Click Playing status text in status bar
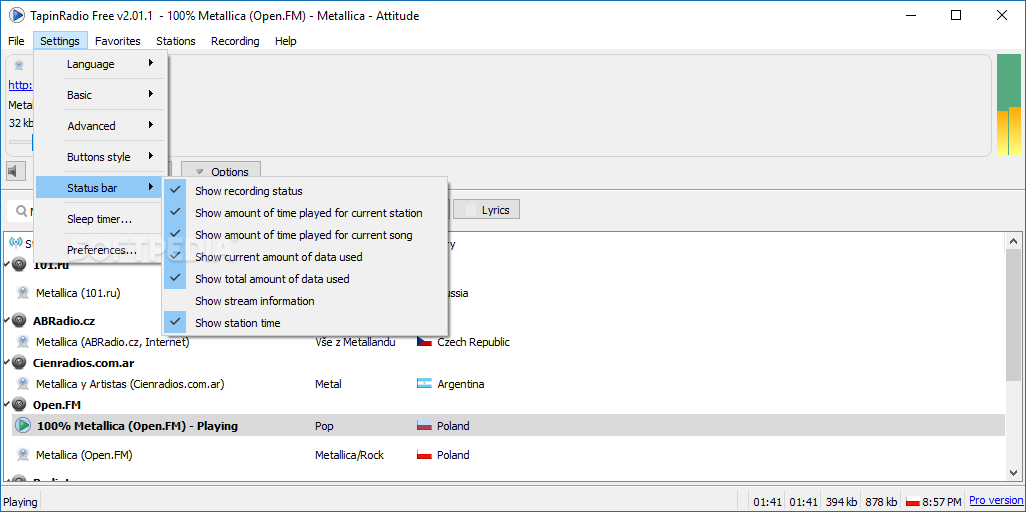 click(20, 502)
